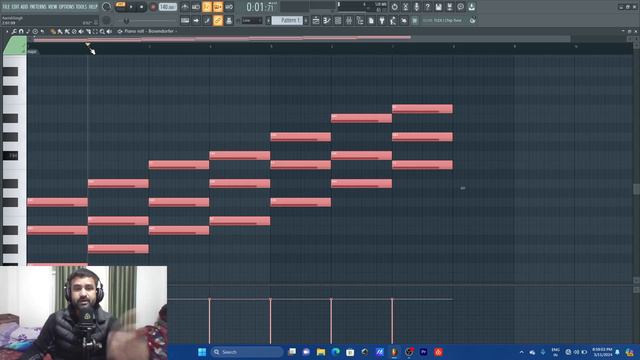Open the question mark help icon
Viewport: 640px width, 360px height.
point(427,7)
